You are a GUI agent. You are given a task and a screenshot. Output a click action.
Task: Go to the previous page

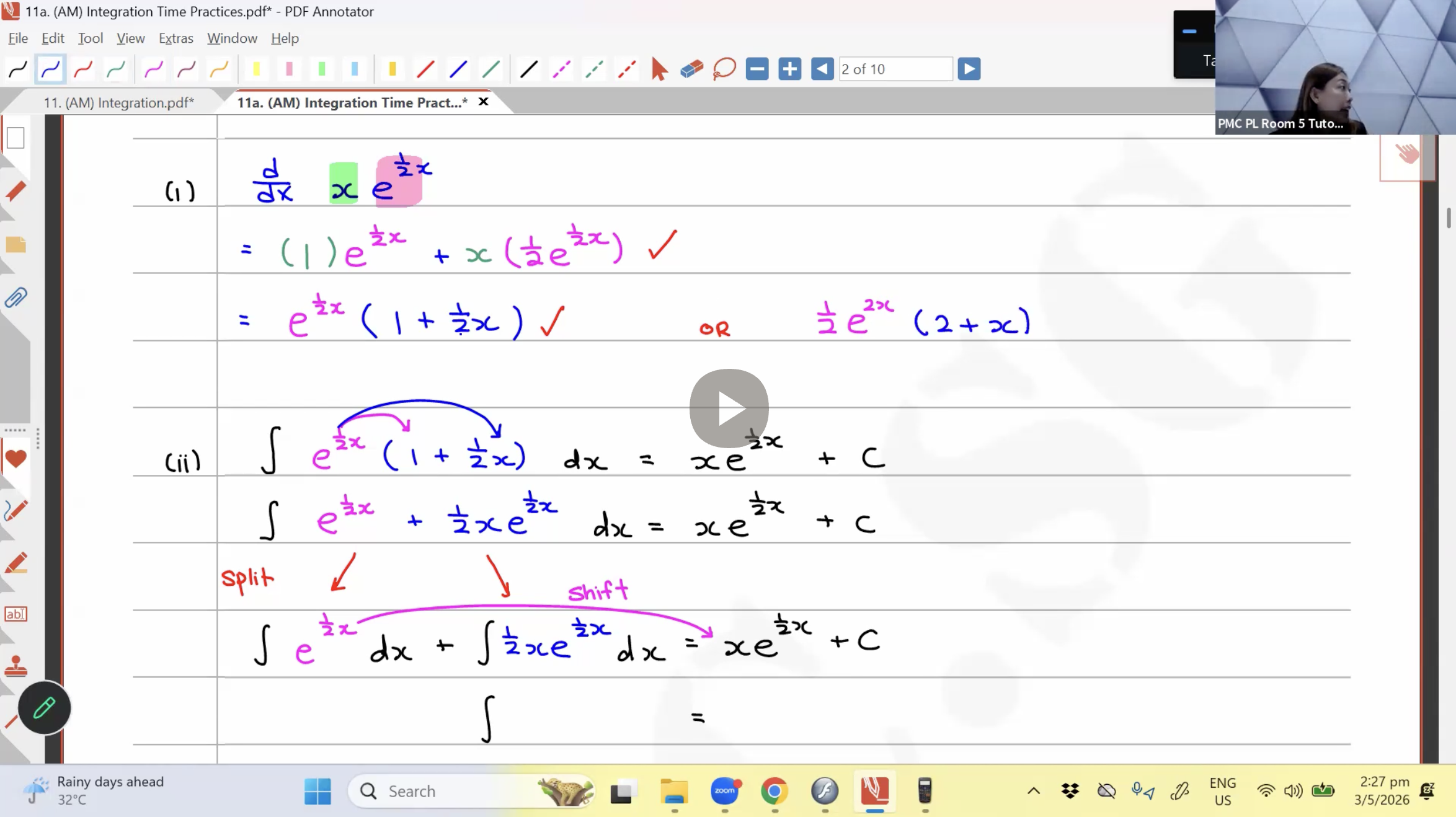[823, 69]
